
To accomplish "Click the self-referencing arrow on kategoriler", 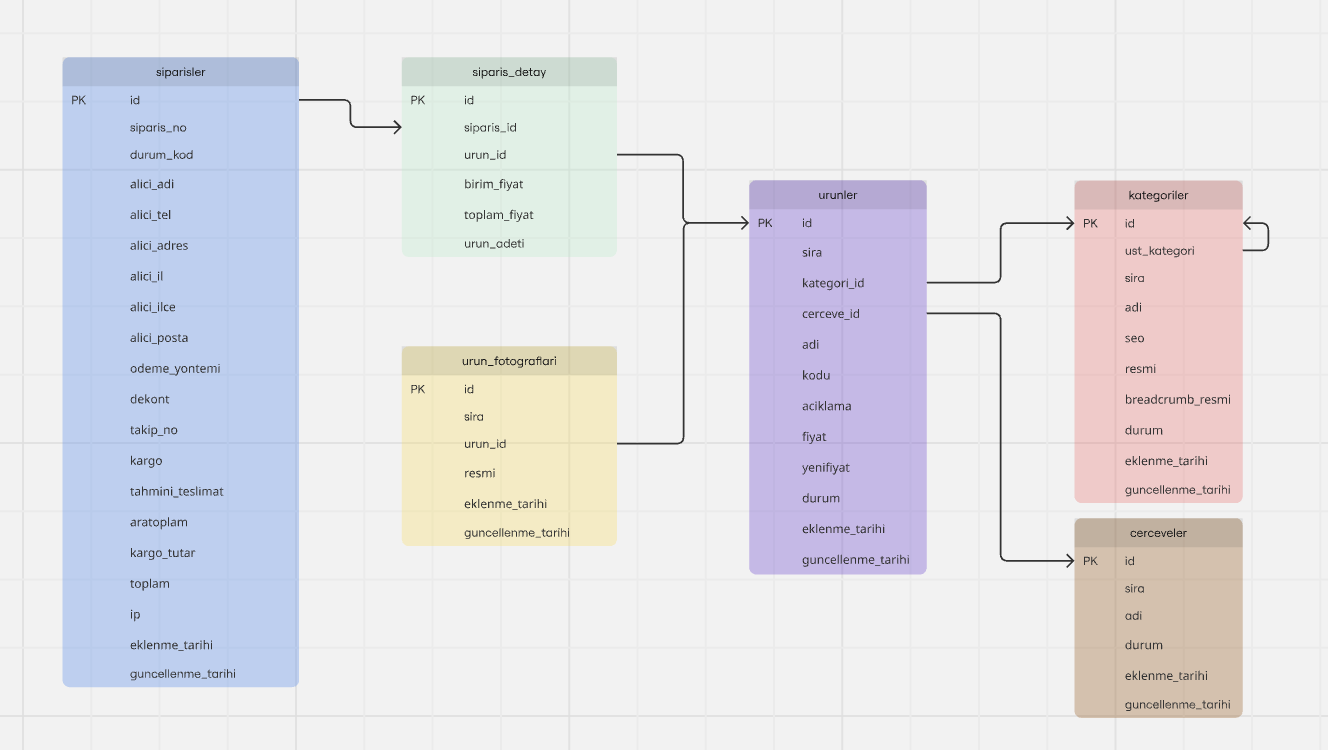I will [1267, 237].
